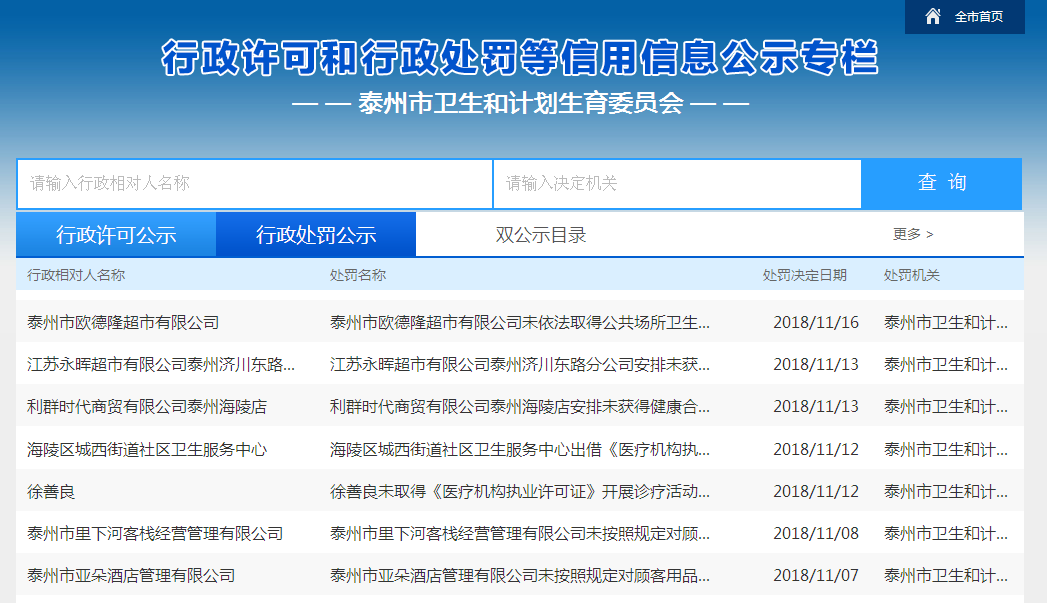
Task: Open the 徐善良 party name entry
Action: pos(51,492)
